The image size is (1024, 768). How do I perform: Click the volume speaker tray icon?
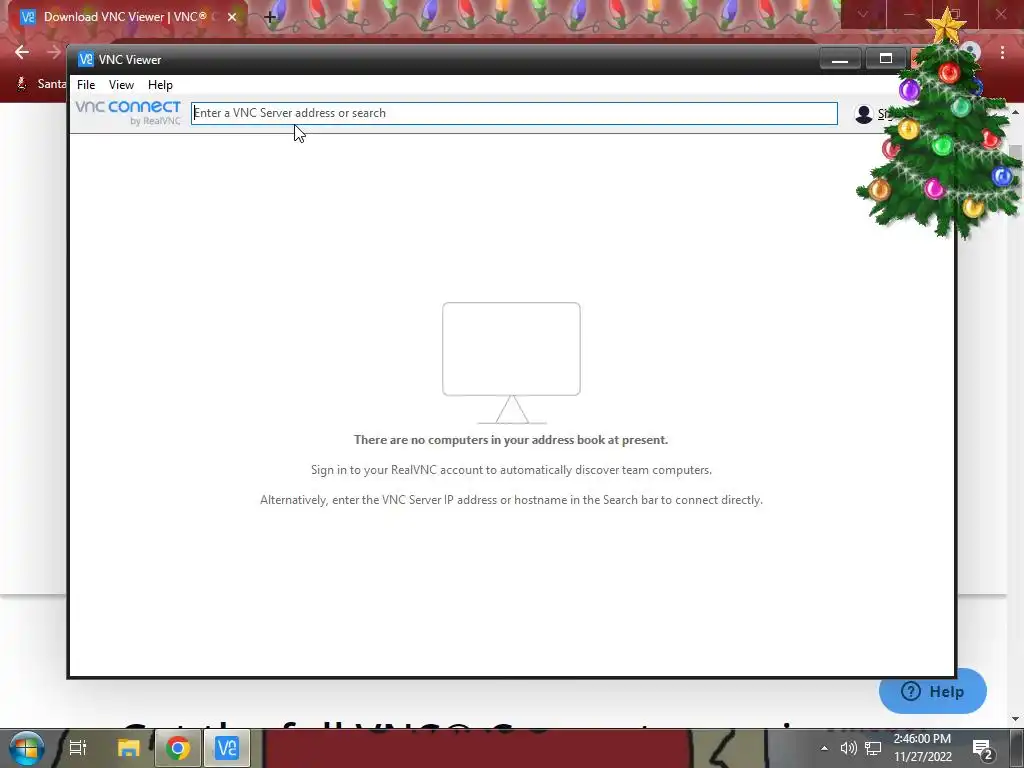tap(848, 748)
